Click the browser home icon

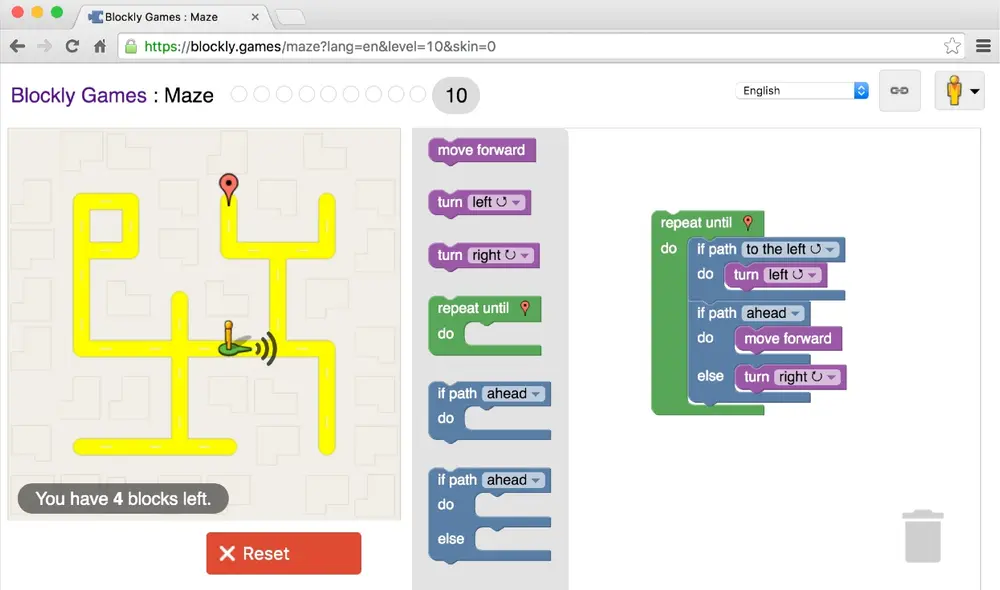pos(100,46)
